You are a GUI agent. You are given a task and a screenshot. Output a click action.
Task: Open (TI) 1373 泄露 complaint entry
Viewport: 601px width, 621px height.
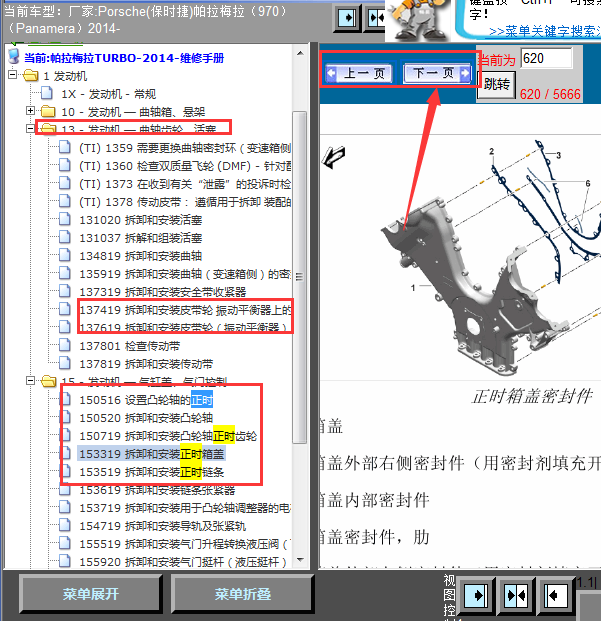pos(185,184)
